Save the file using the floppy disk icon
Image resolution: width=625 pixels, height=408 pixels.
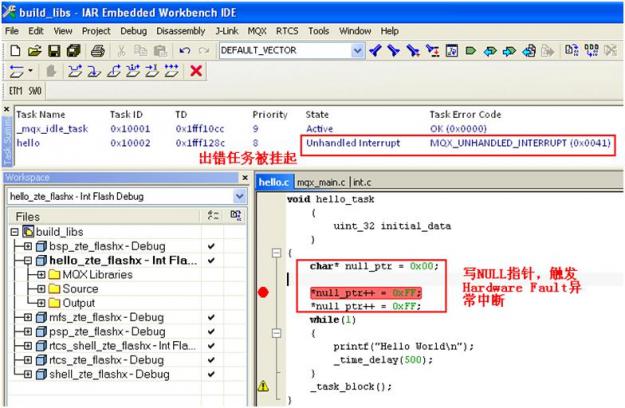pos(54,51)
